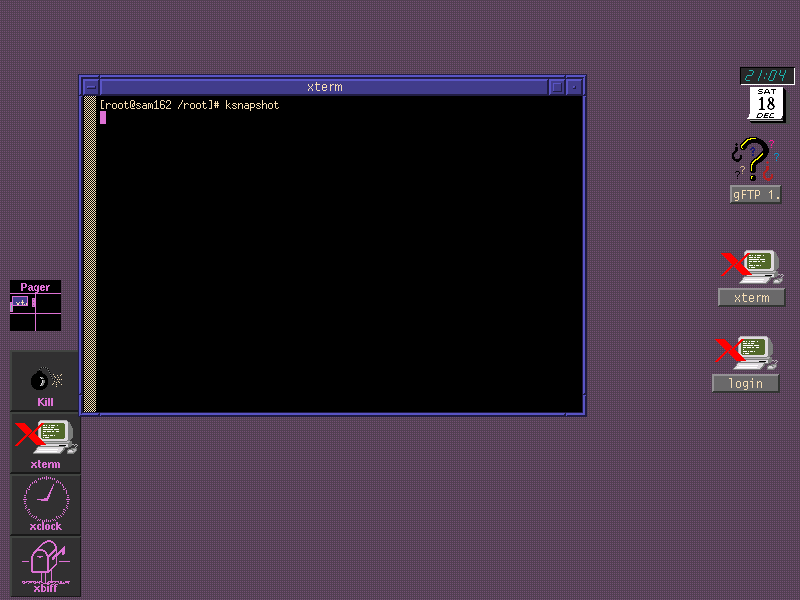Click the iconified xterm computer icon on right
Screen dimensions: 800x600
(752, 266)
